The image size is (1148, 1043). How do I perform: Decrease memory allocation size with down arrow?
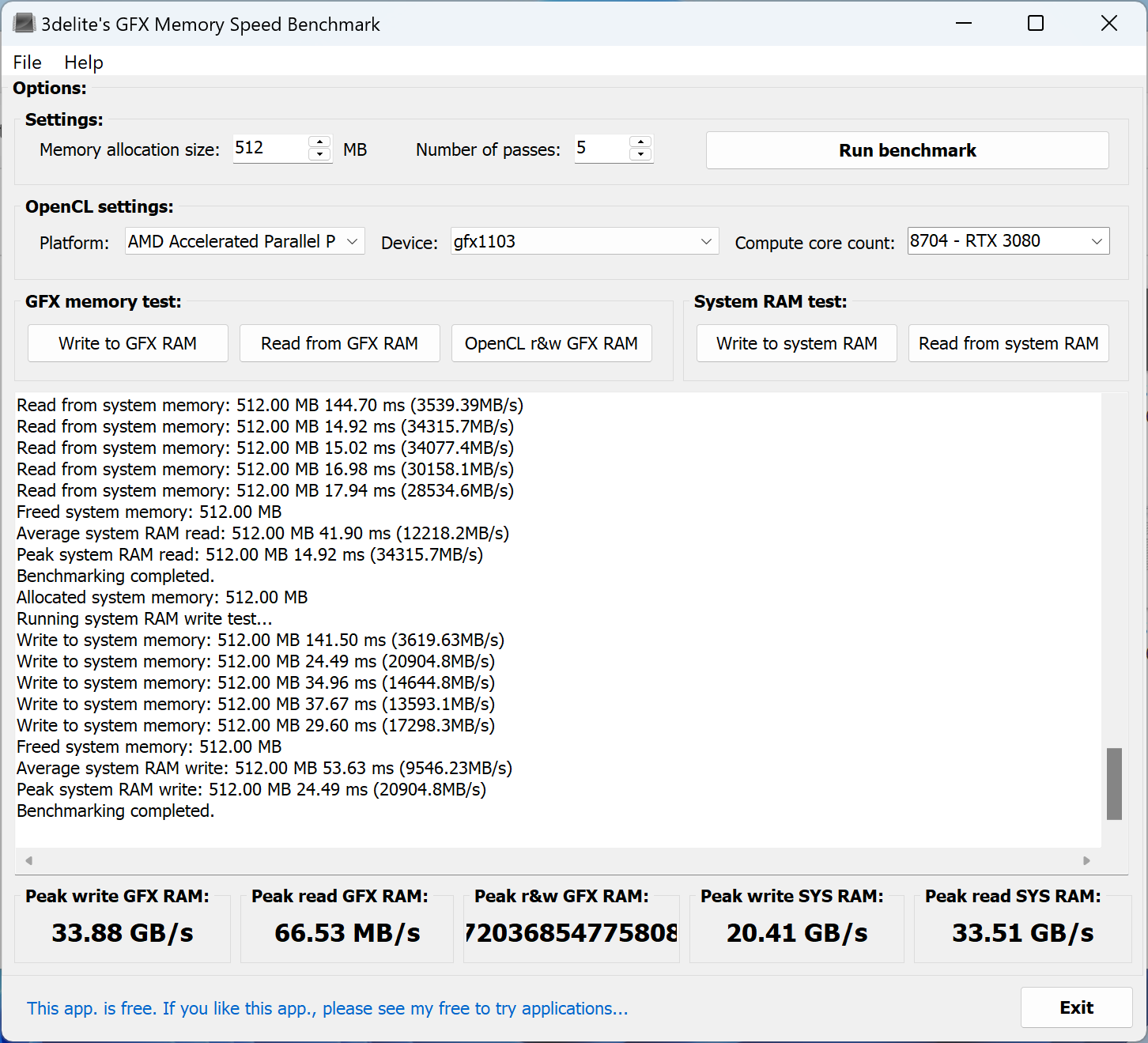(319, 155)
